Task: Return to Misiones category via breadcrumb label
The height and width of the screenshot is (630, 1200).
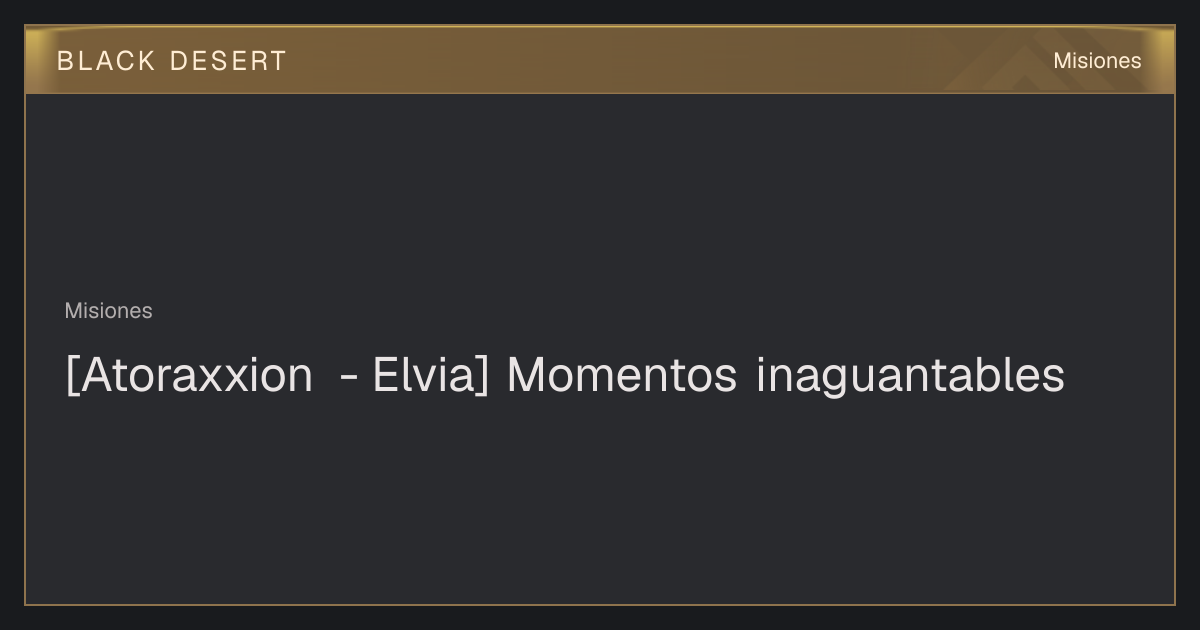Action: point(108,311)
